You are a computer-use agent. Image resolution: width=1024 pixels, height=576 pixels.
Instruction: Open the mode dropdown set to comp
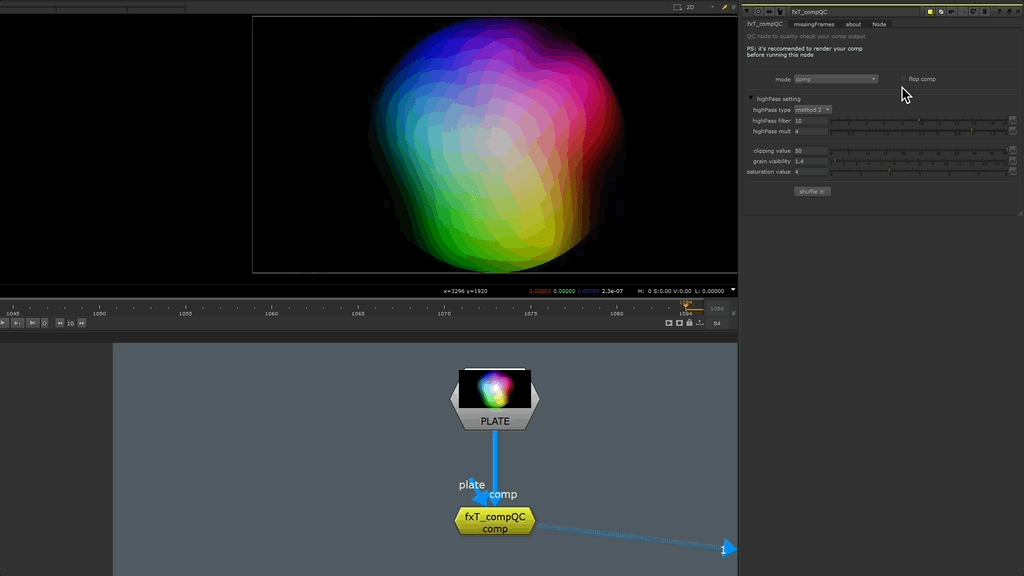836,79
